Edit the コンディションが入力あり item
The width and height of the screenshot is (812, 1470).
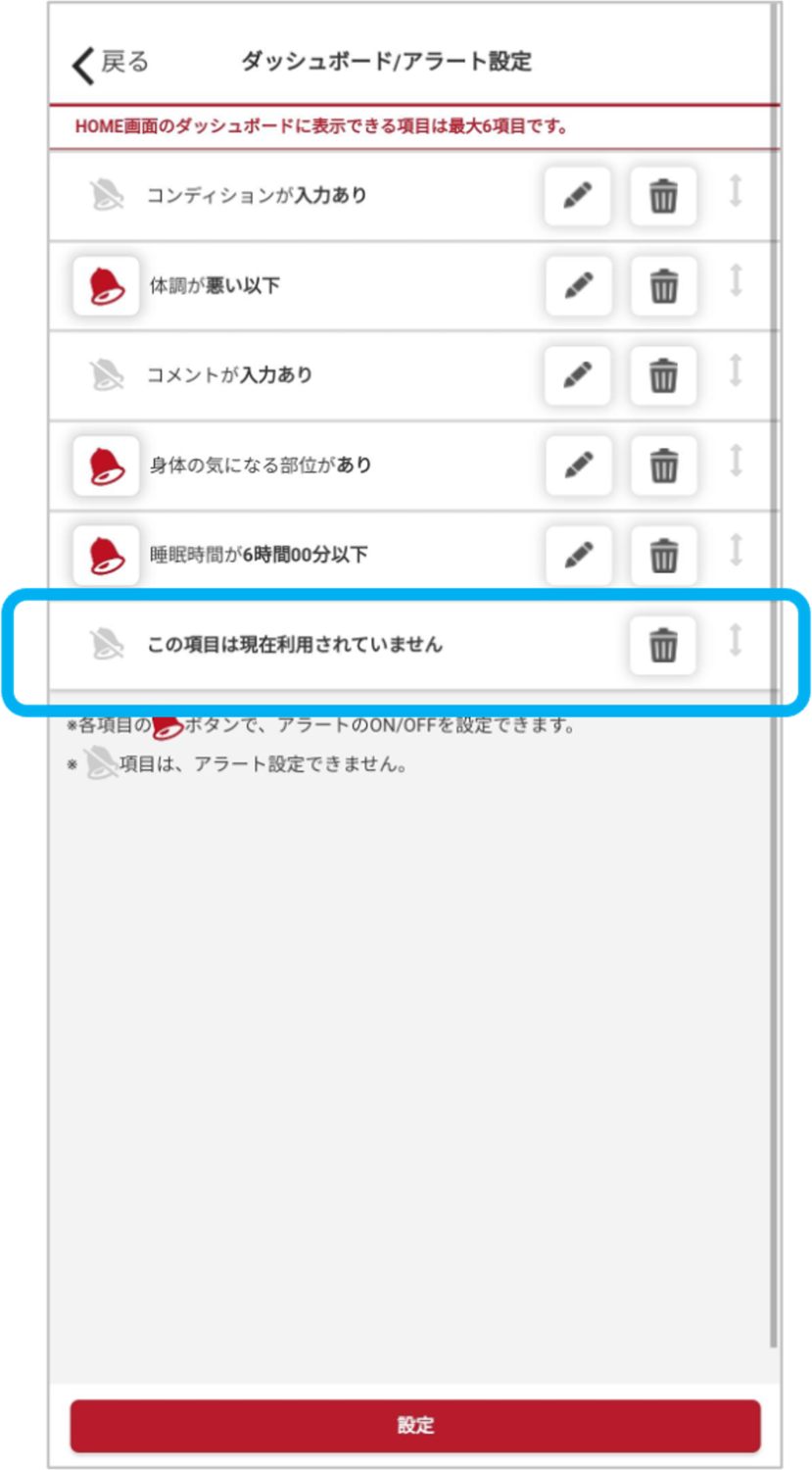pos(577,196)
